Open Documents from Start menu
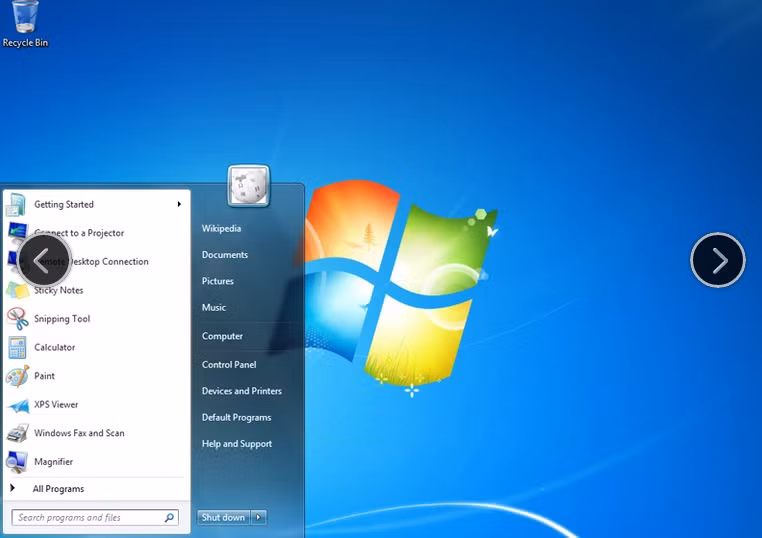 225,255
